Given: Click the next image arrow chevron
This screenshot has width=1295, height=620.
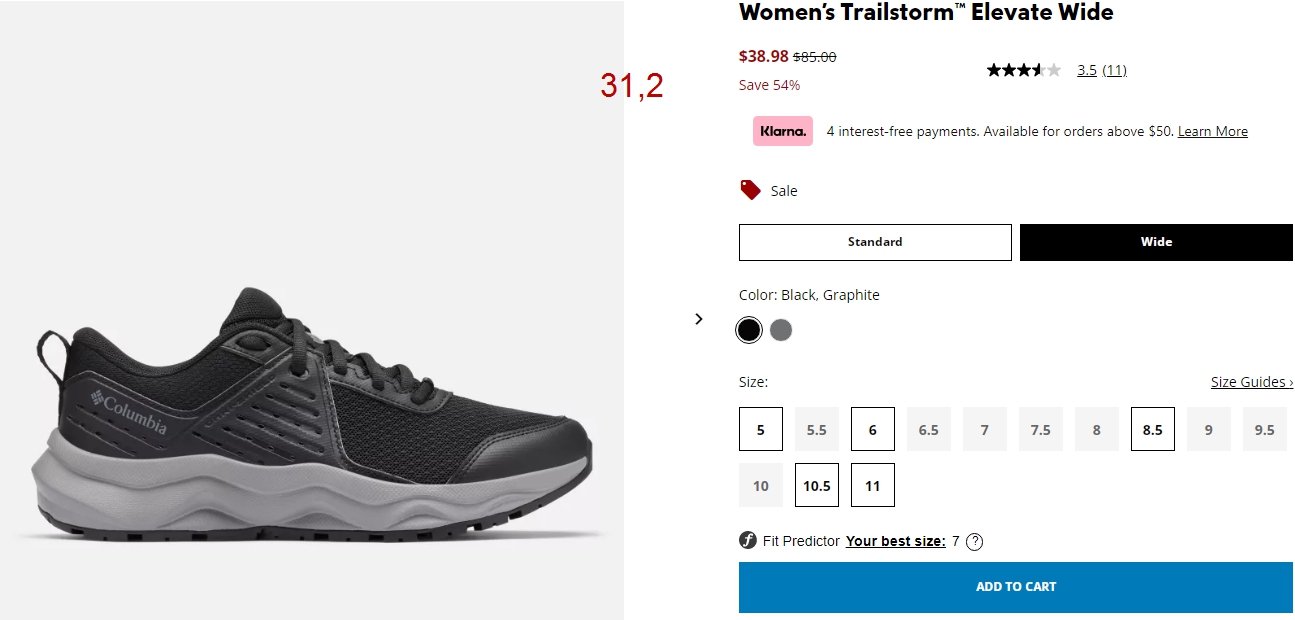Looking at the screenshot, I should click(x=699, y=319).
